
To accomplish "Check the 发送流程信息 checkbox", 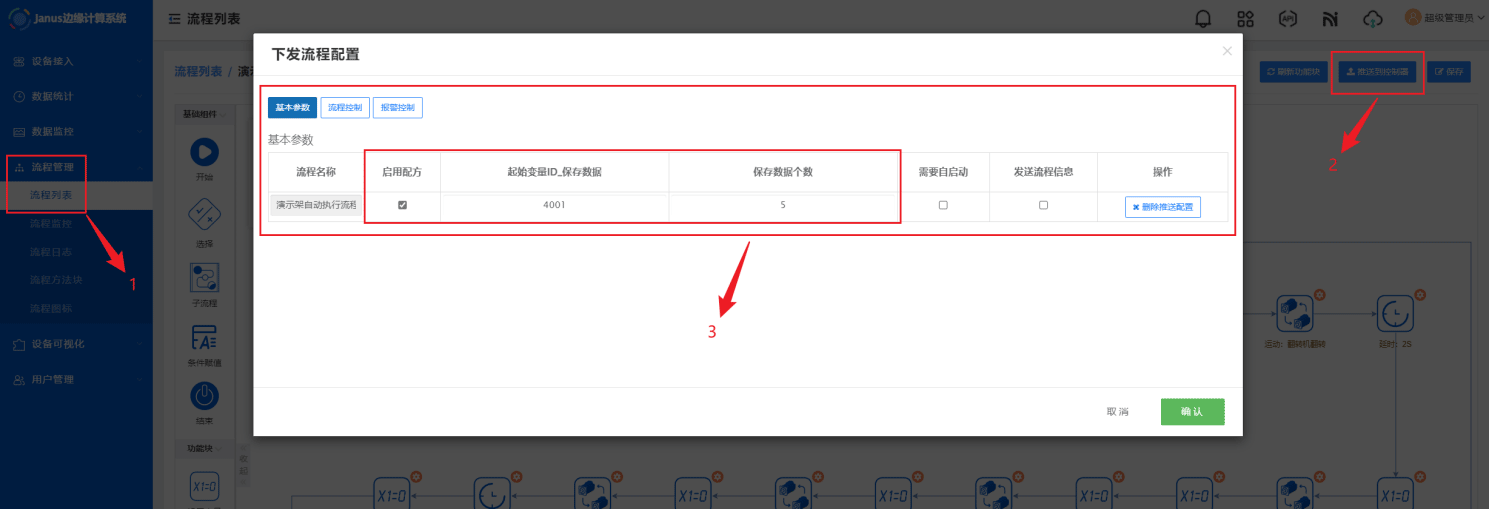I will click(x=1043, y=205).
